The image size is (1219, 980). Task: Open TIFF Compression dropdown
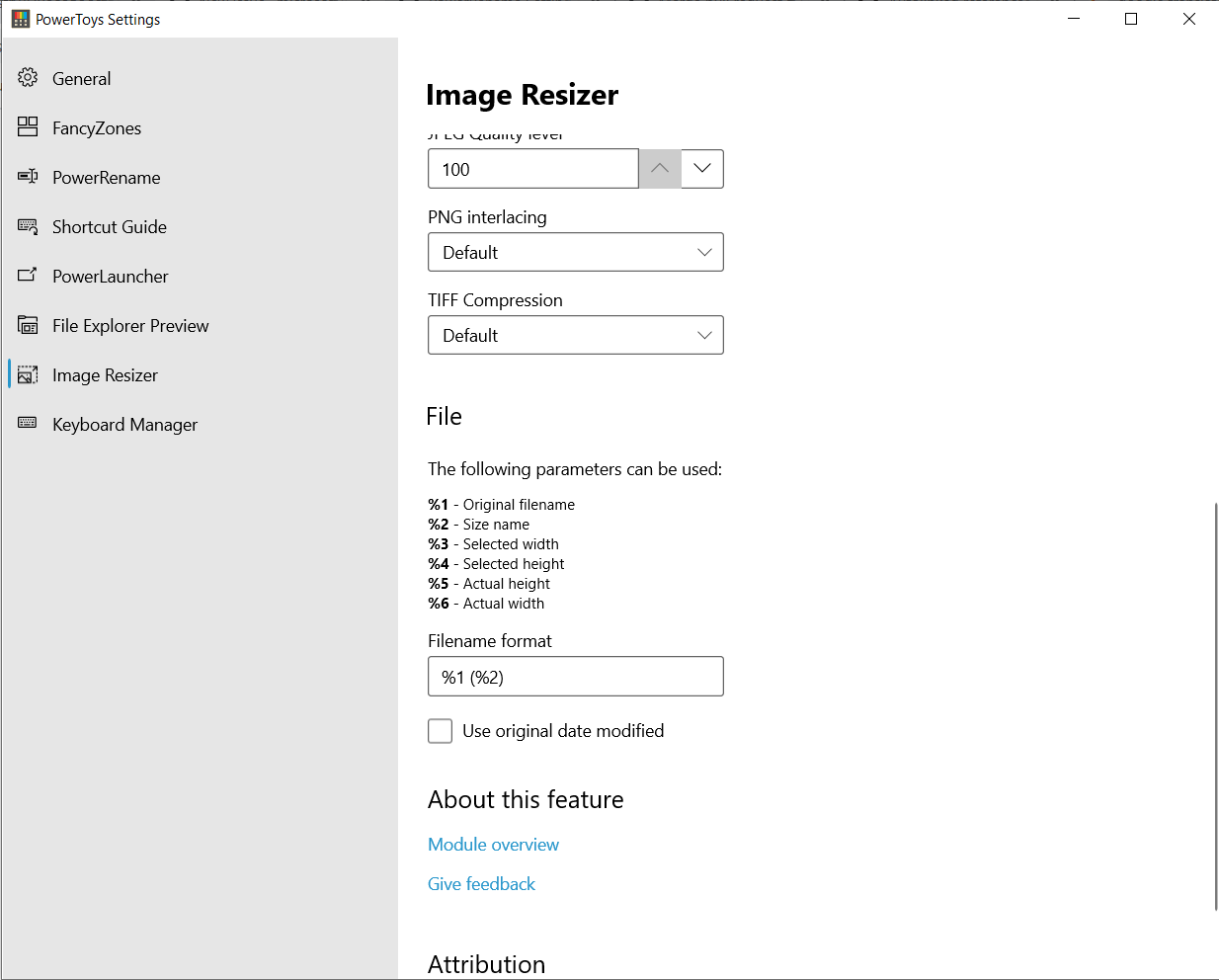pyautogui.click(x=576, y=335)
